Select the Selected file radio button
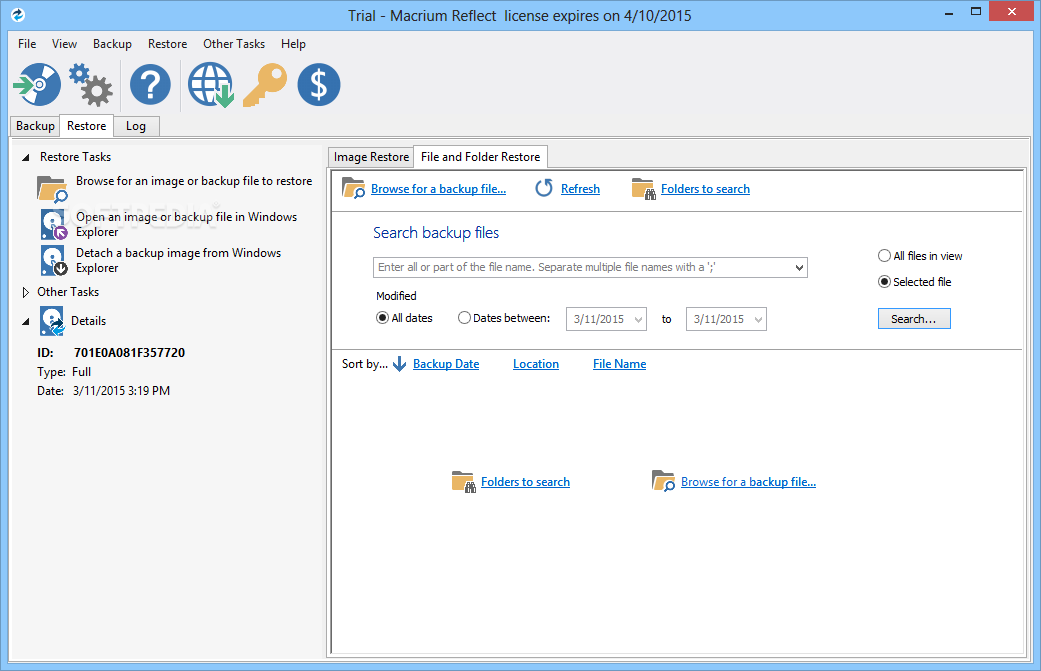This screenshot has height=671, width=1041. 884,281
